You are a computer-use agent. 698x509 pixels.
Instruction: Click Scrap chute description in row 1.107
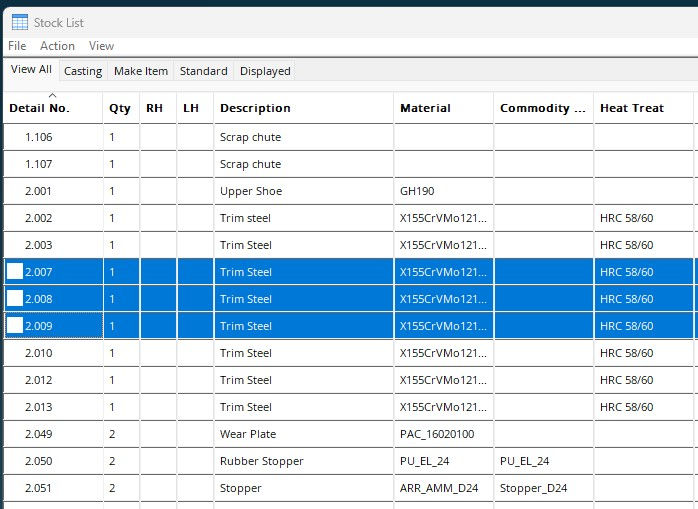pos(250,165)
